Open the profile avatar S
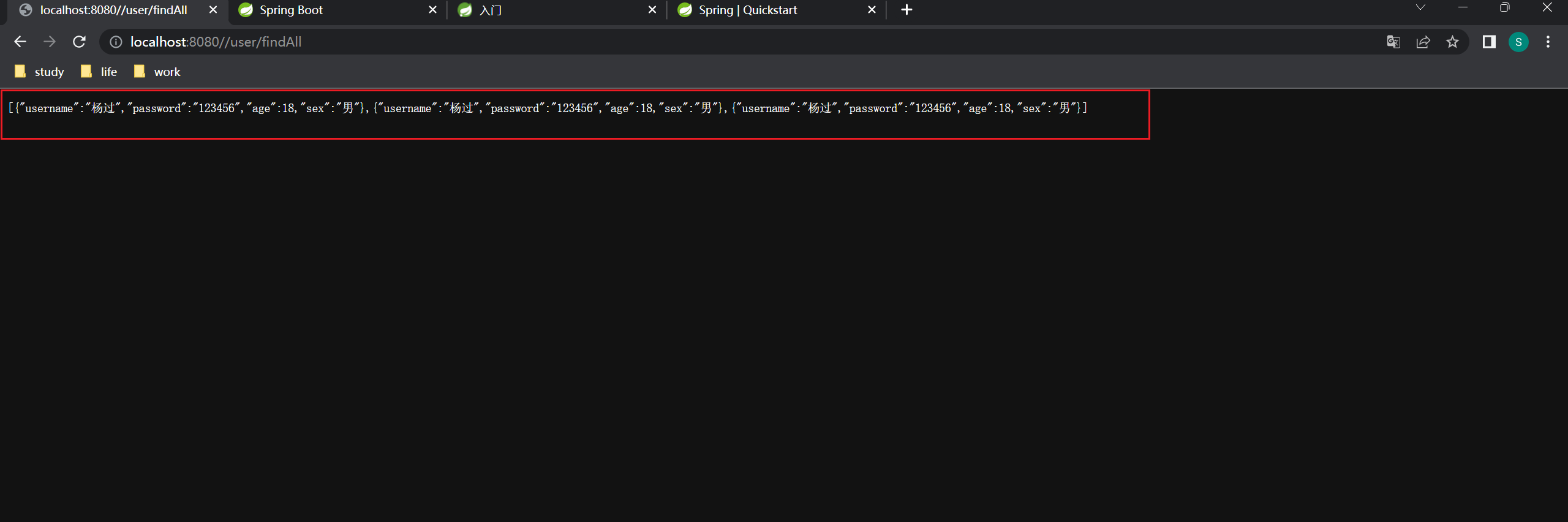The width and height of the screenshot is (1568, 522). point(1518,42)
